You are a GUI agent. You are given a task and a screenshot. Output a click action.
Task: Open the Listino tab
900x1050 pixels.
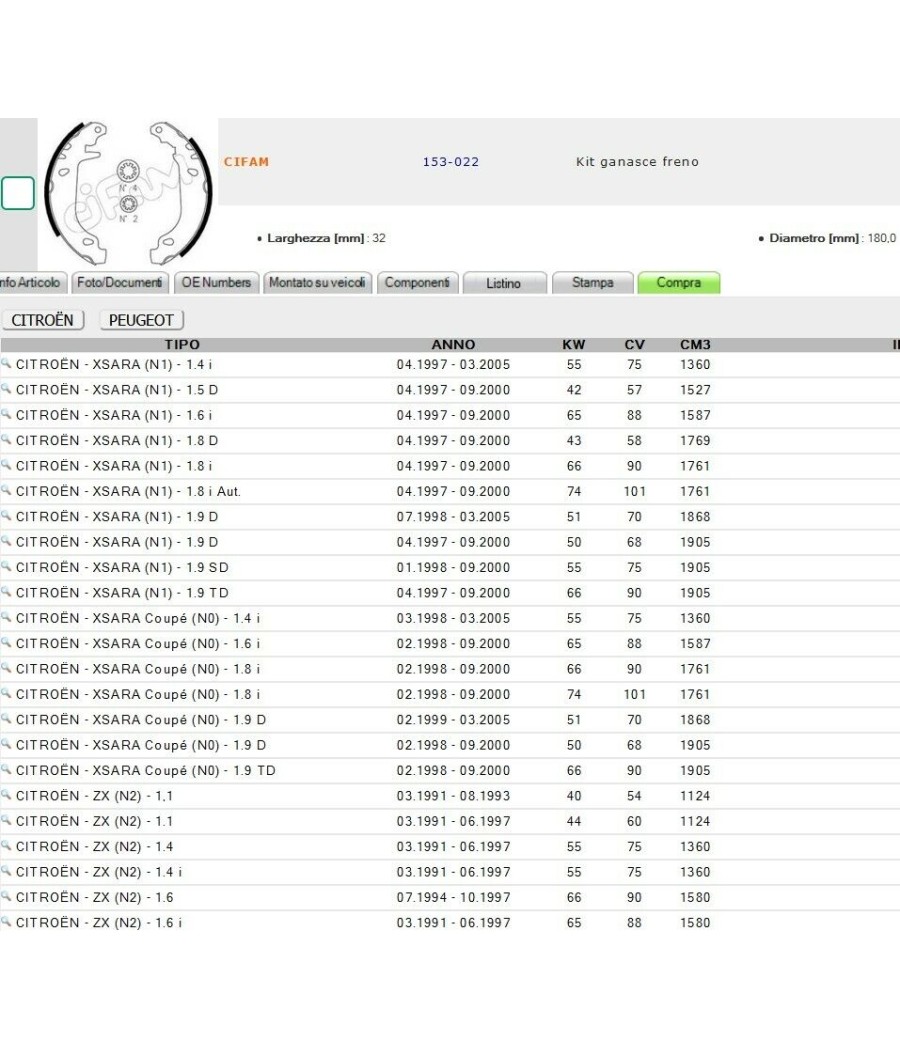[x=504, y=283]
